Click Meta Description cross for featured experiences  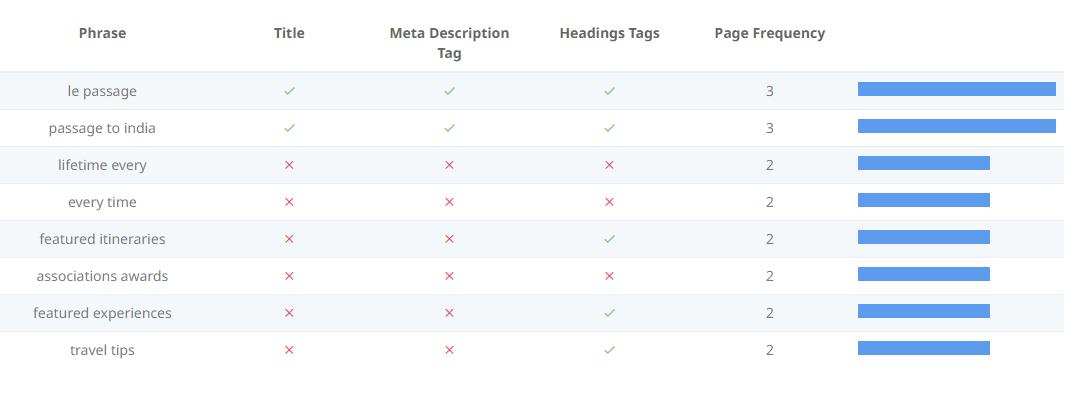point(449,313)
